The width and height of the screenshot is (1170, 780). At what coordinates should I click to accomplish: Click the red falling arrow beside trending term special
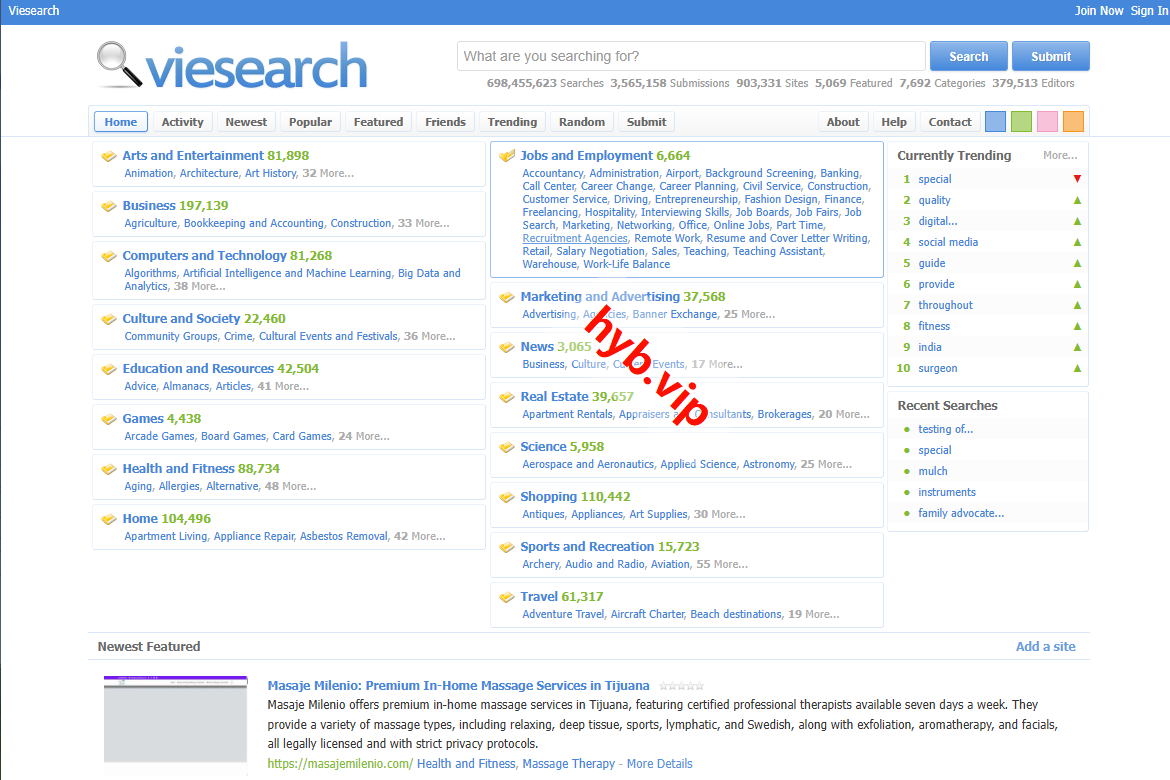1077,178
